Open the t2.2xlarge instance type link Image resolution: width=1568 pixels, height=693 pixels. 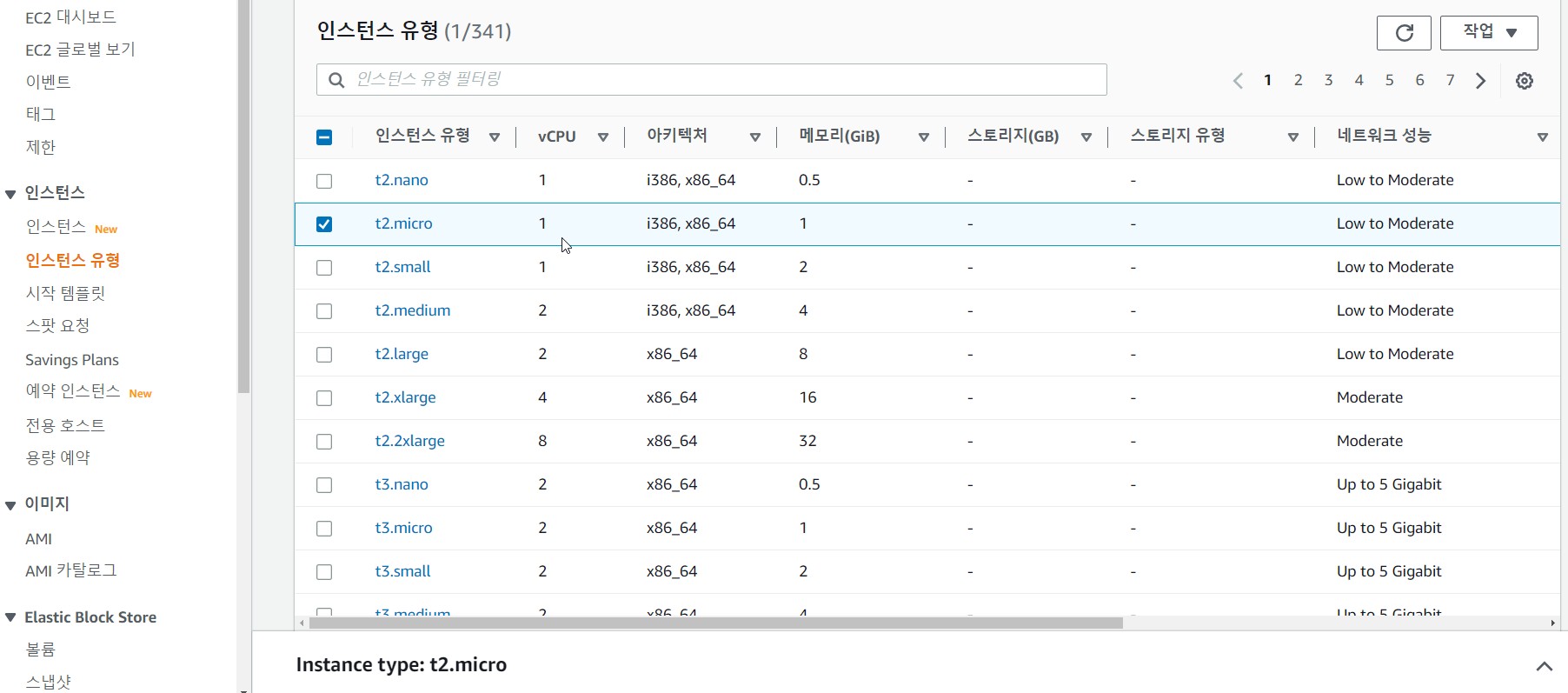pyautogui.click(x=409, y=441)
